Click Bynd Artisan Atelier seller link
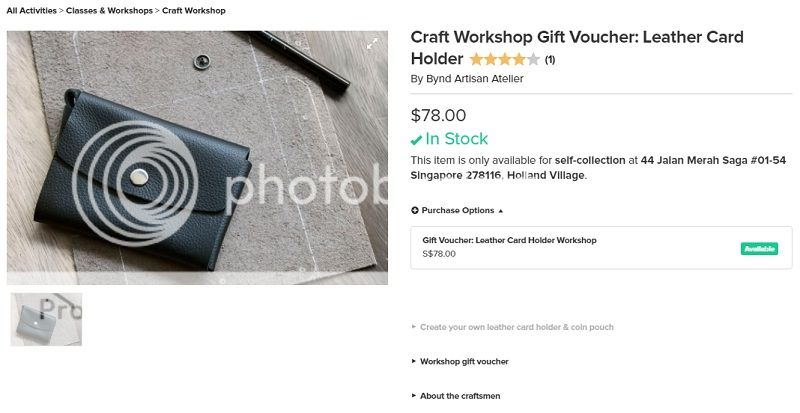Image resolution: width=800 pixels, height=413 pixels. [474, 79]
